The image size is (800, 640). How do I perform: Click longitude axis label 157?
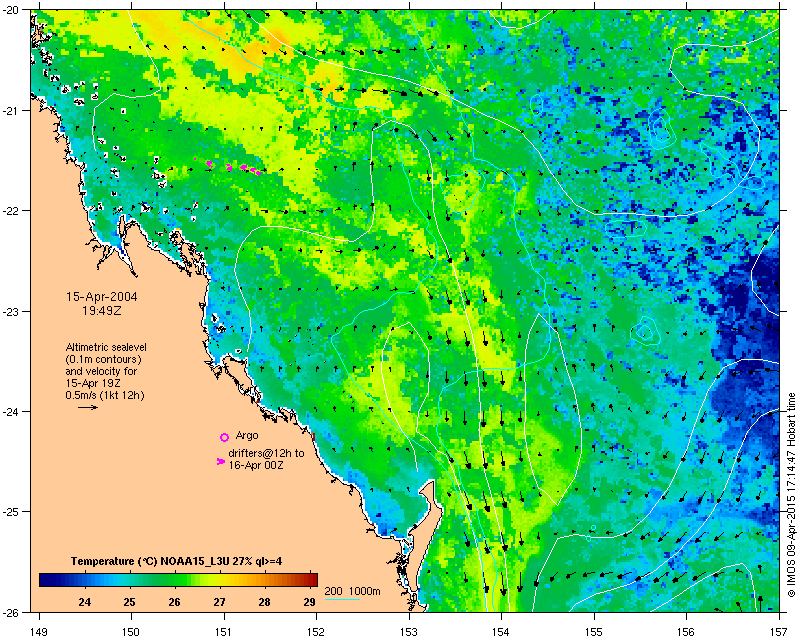780,632
